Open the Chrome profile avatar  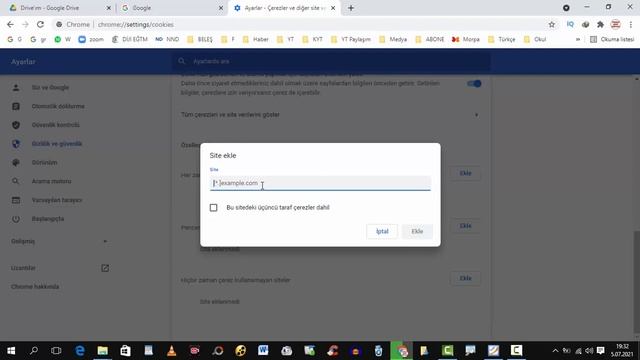(616, 24)
